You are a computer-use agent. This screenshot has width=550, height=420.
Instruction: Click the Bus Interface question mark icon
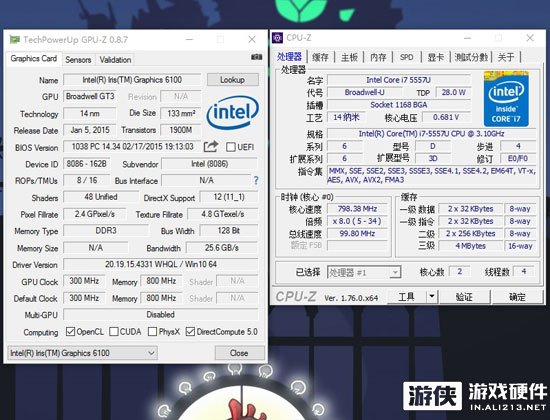(256, 180)
